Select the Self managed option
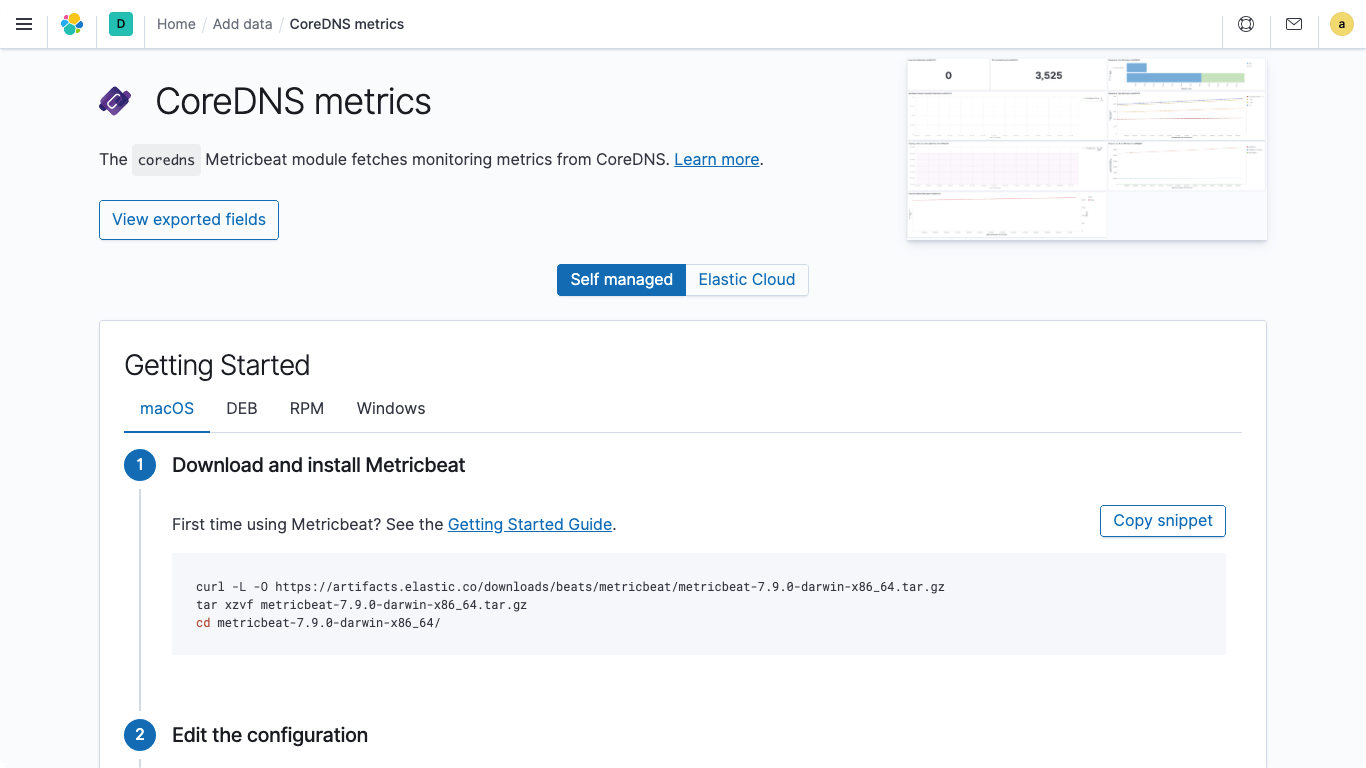The image size is (1366, 768). (x=622, y=280)
